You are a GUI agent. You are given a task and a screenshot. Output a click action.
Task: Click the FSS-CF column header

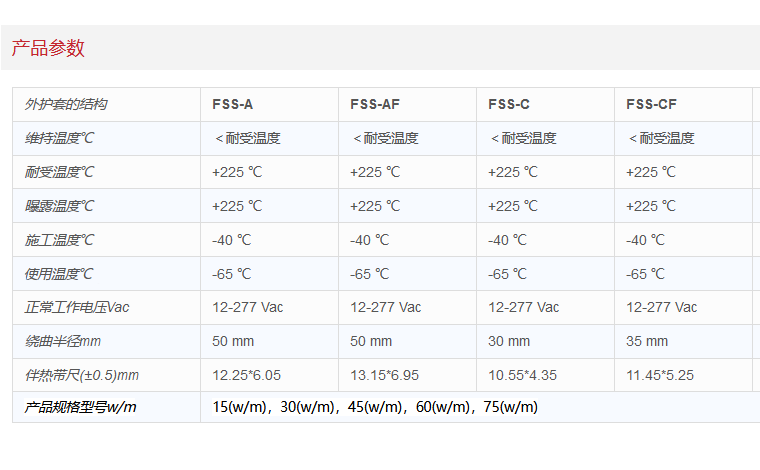652,104
